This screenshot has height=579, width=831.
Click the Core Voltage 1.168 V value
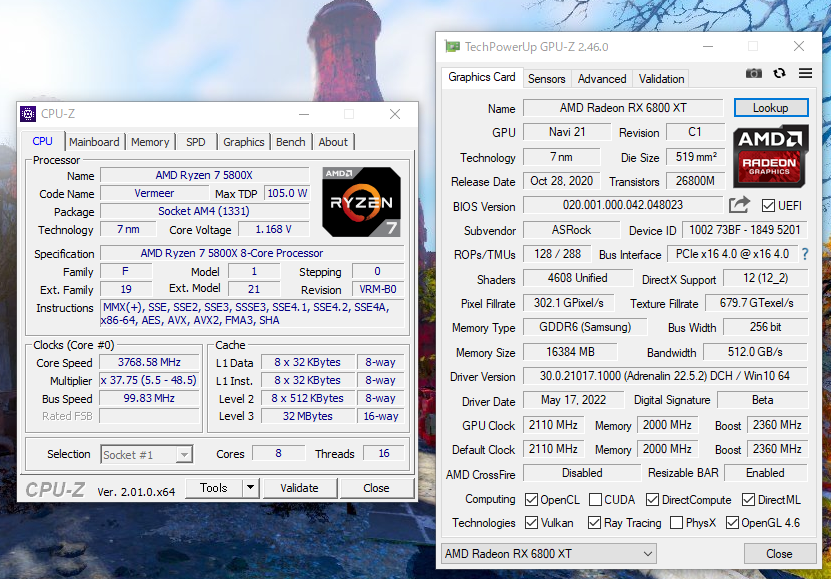[273, 229]
